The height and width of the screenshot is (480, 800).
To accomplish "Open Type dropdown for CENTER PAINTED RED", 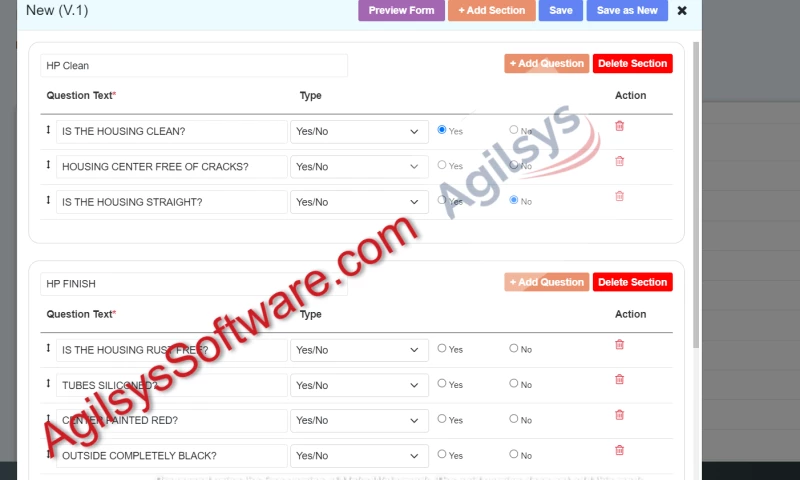I will point(359,420).
